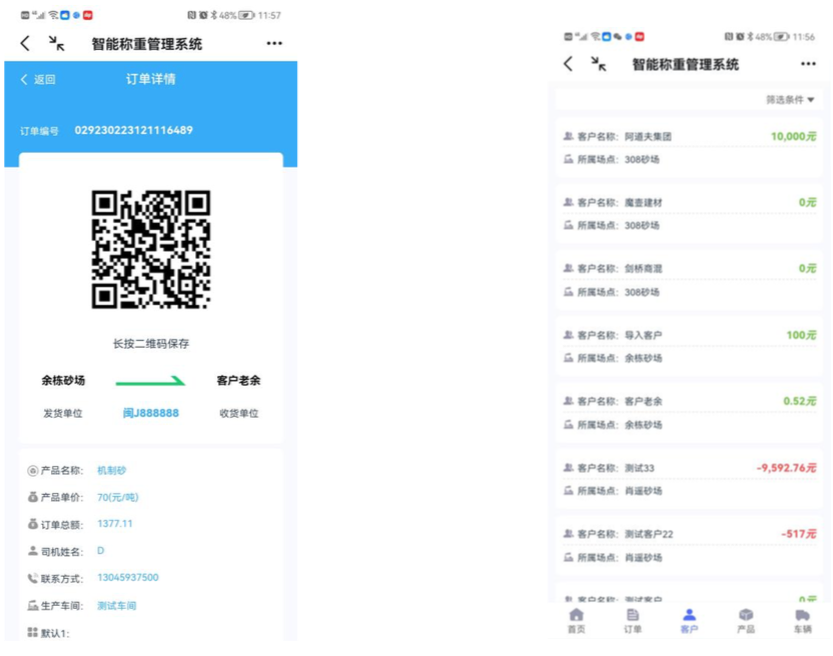Tap the battery indicator on the customer list screen status bar
The width and height of the screenshot is (833, 656).
point(781,37)
